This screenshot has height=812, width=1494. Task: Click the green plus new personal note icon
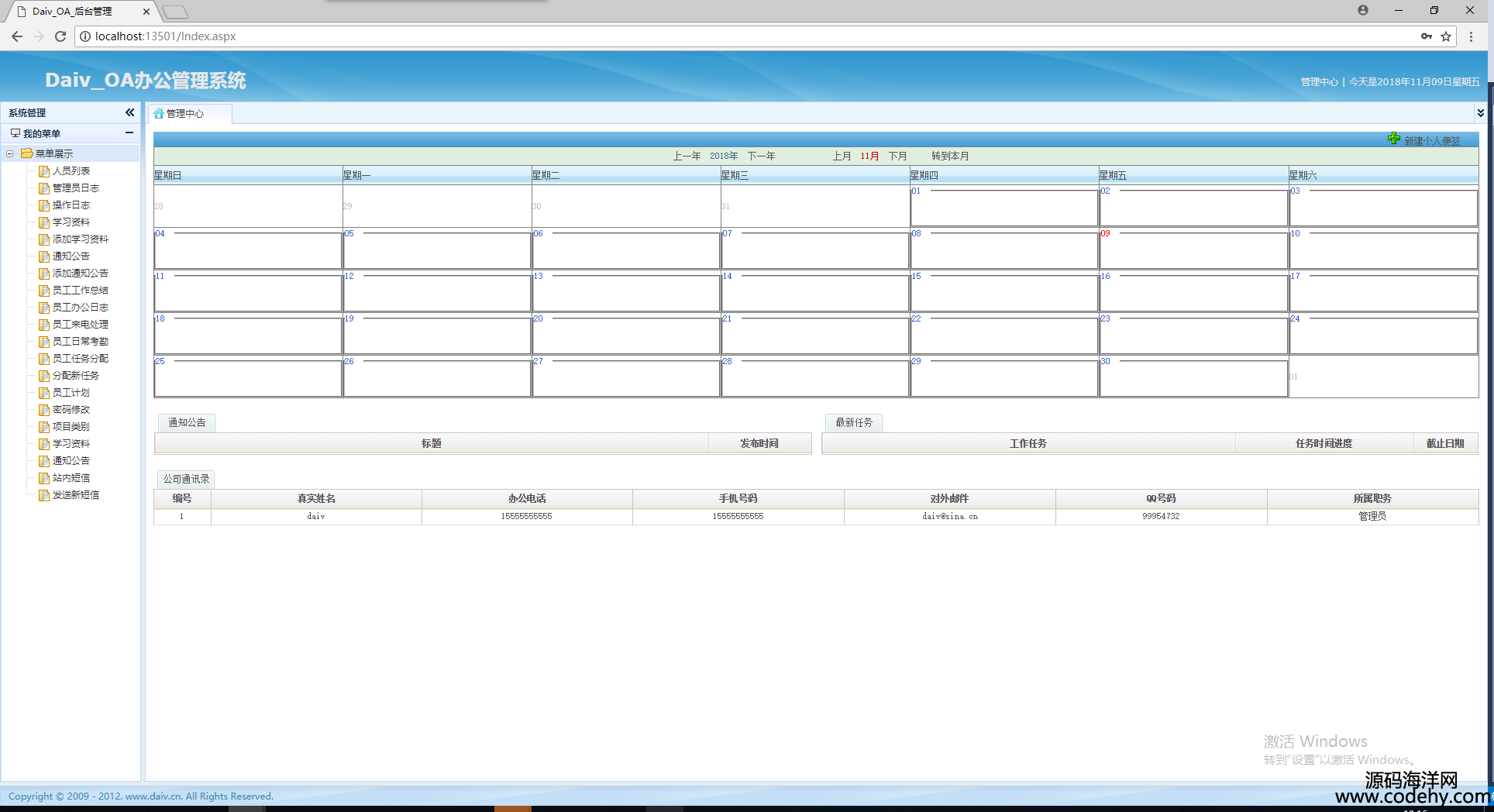[1394, 139]
